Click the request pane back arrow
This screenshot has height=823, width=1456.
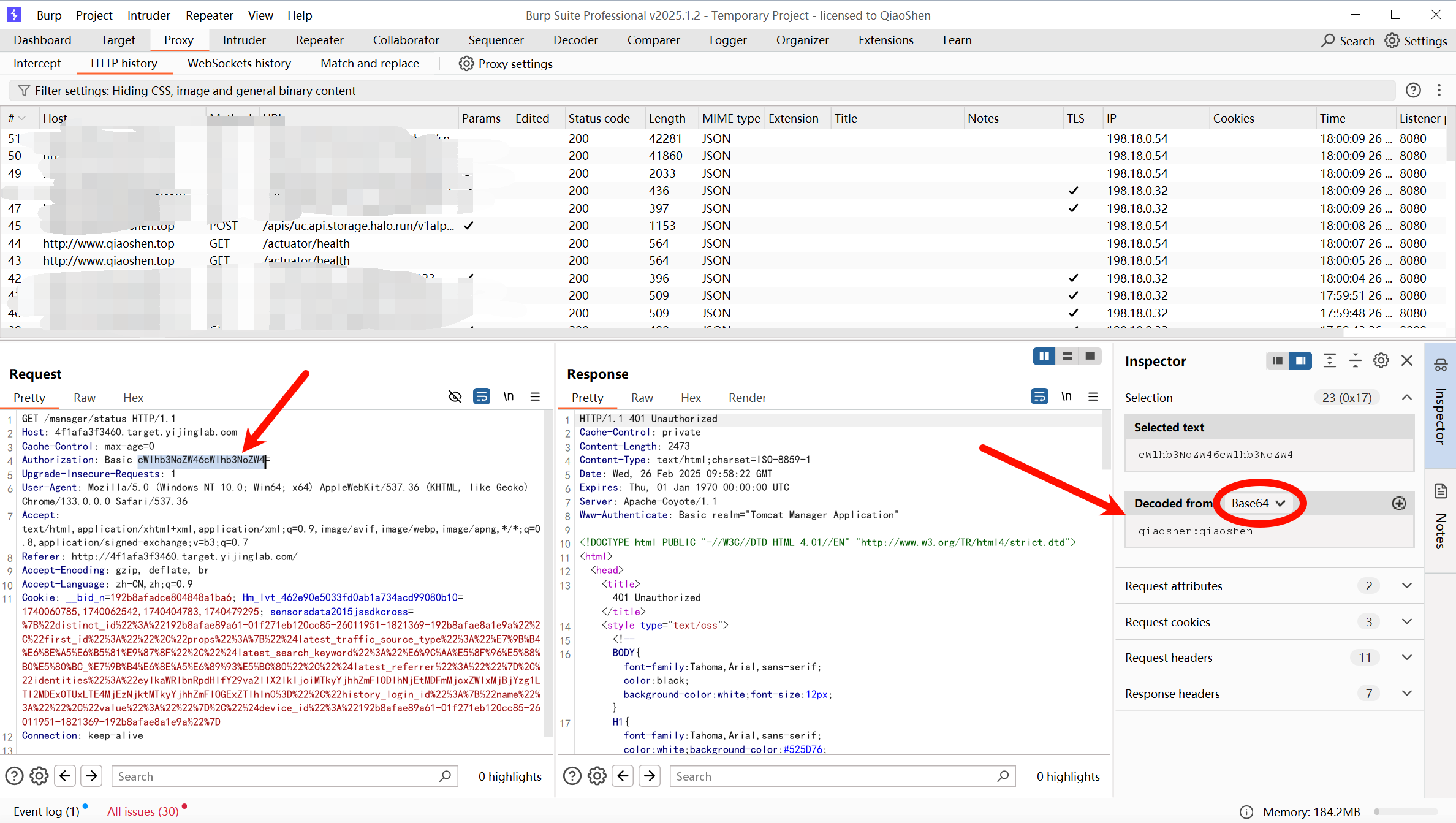[x=65, y=776]
